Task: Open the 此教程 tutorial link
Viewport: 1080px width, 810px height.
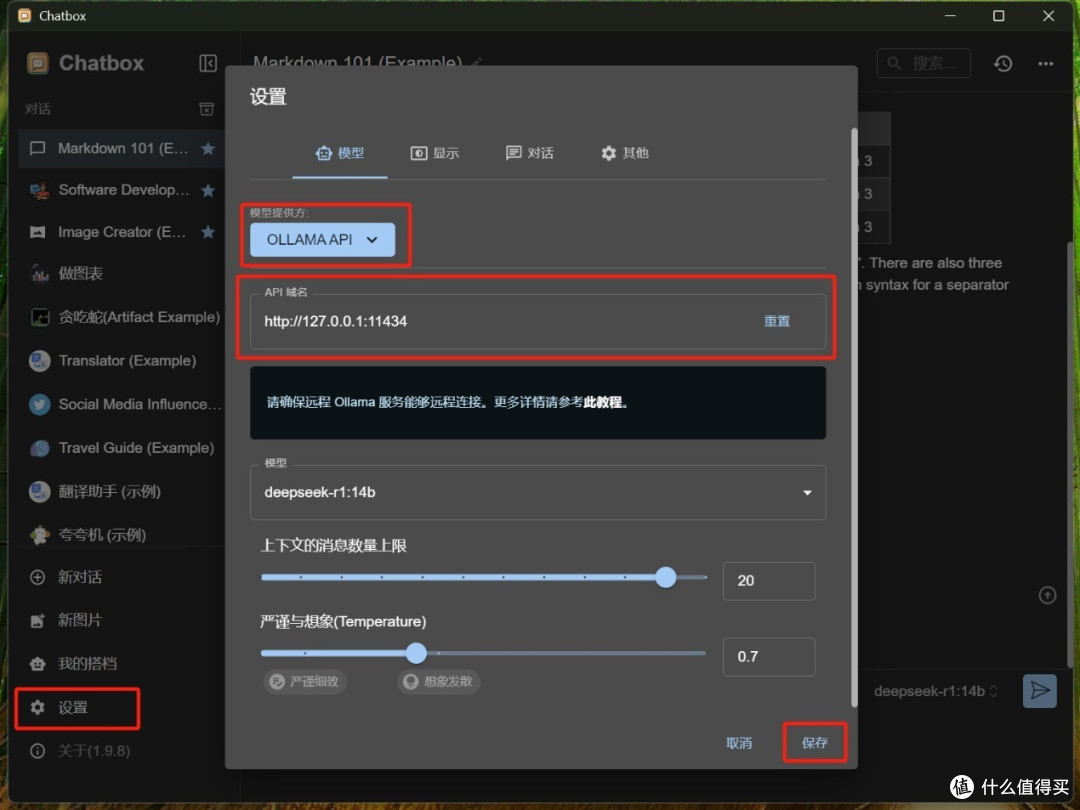Action: point(603,402)
